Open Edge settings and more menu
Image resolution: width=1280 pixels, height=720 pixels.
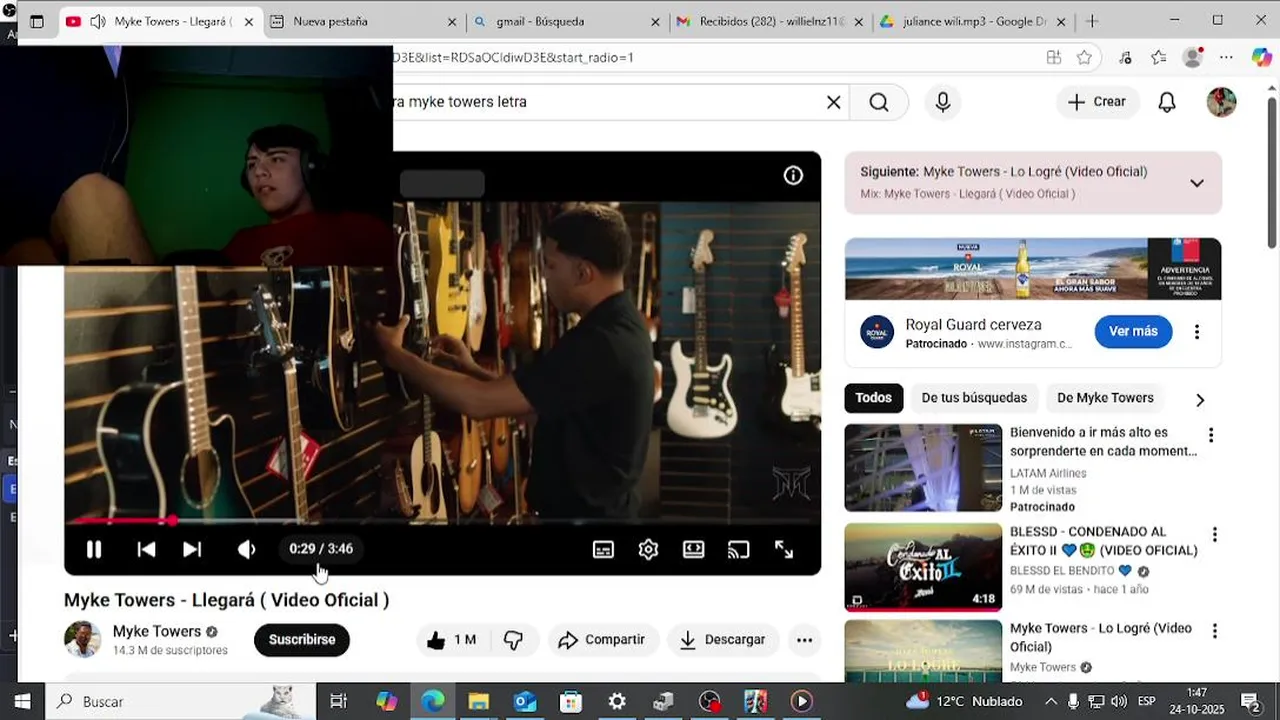(1226, 58)
